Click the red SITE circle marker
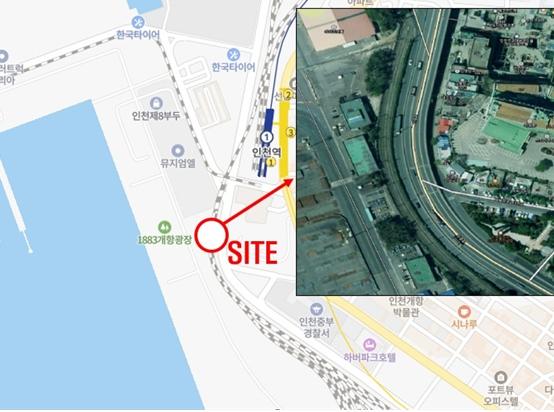554x412 pixels. tap(211, 235)
